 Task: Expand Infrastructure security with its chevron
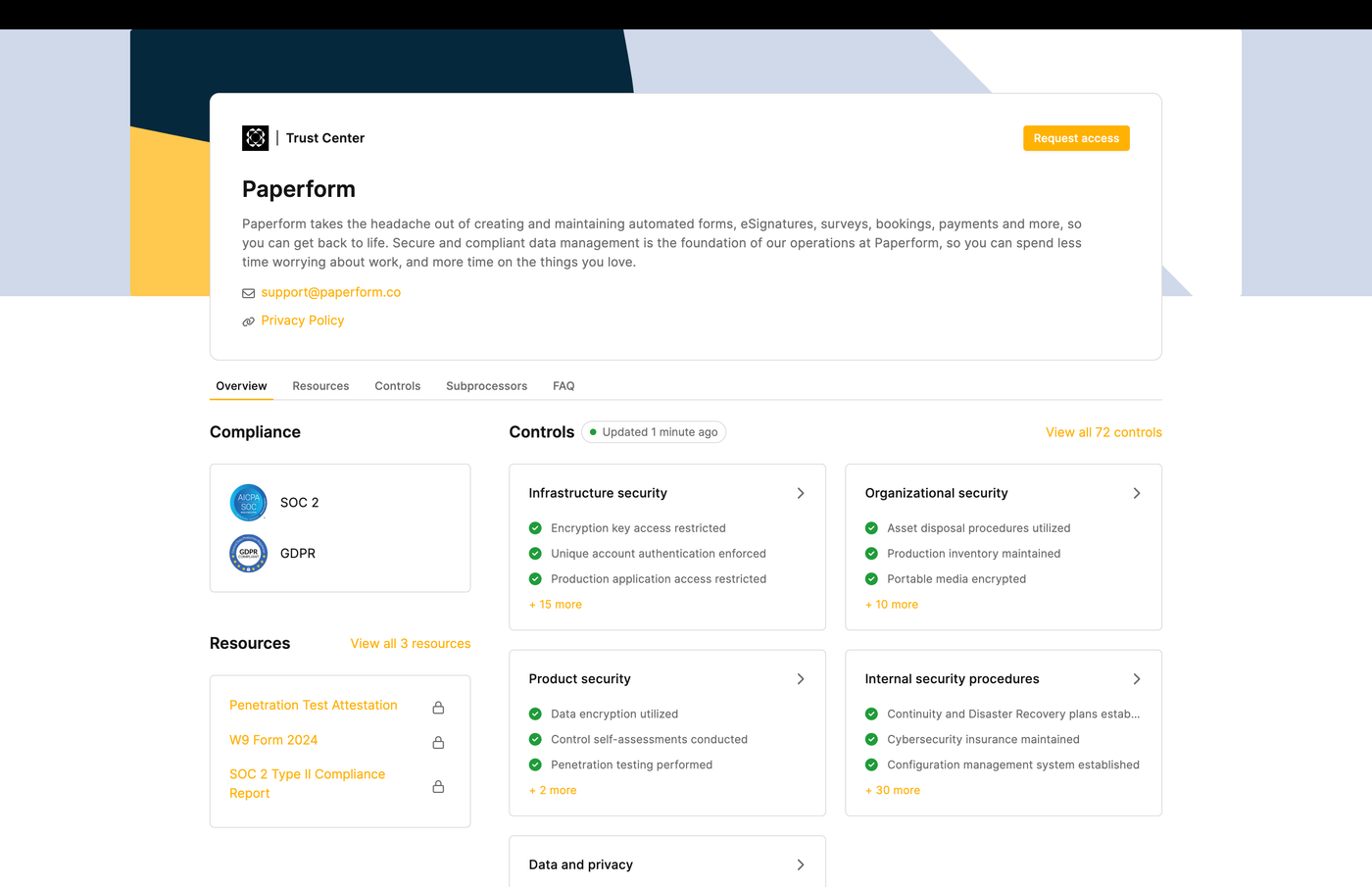(x=801, y=493)
